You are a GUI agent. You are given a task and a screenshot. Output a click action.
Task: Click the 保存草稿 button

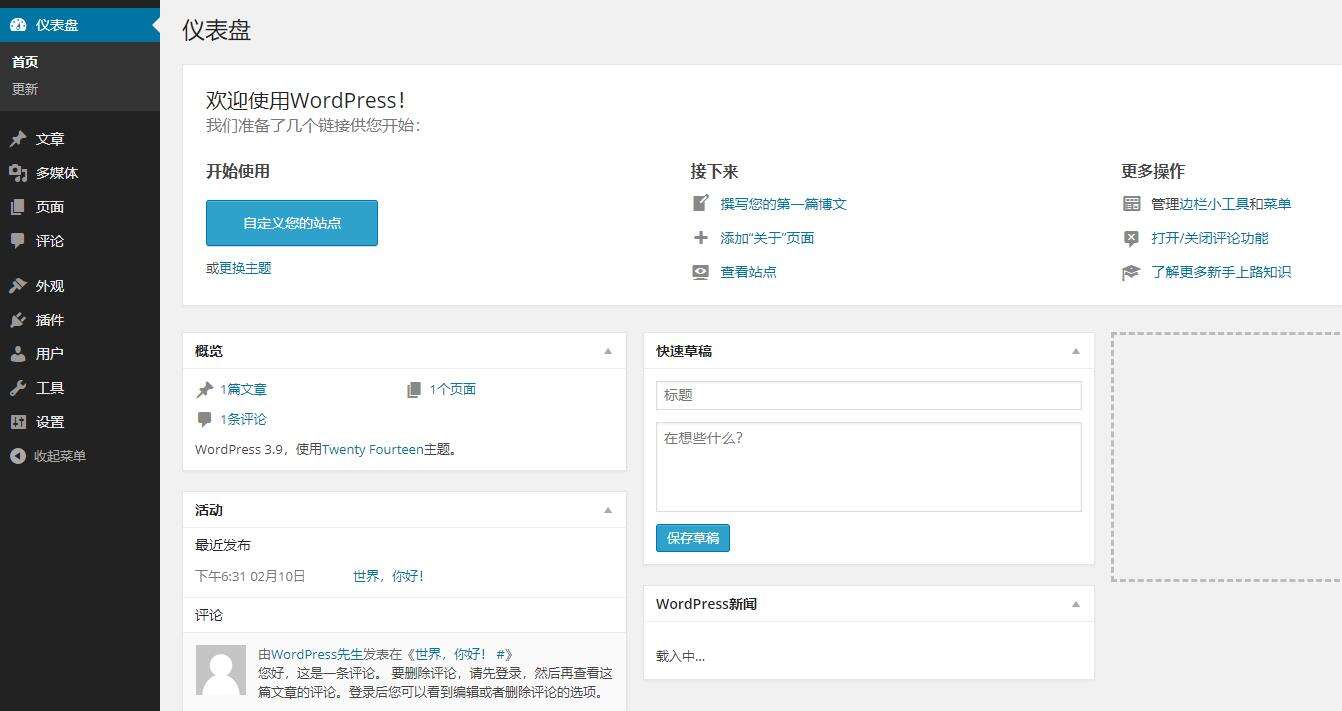[692, 538]
